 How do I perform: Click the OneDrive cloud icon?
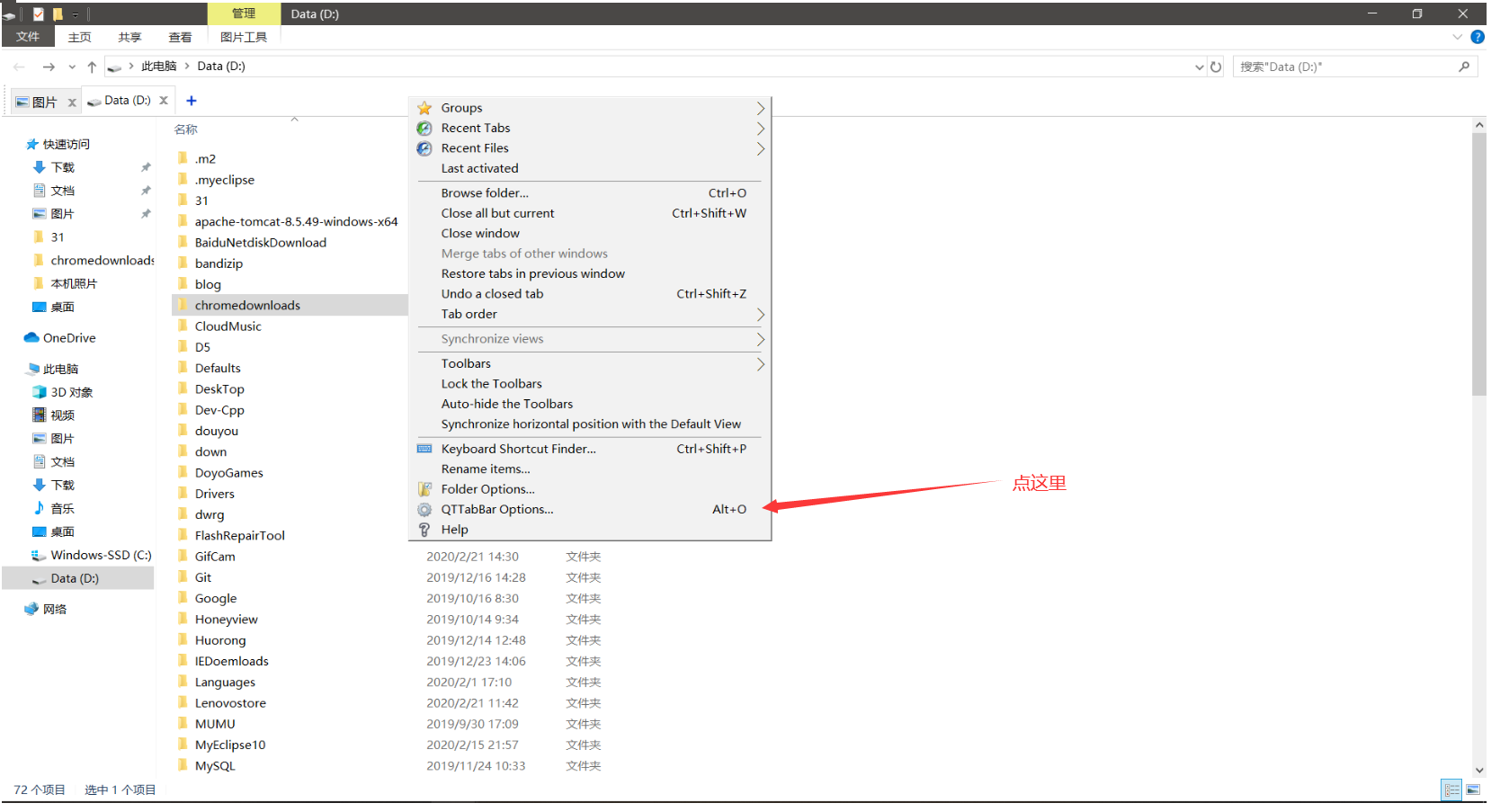pos(31,338)
